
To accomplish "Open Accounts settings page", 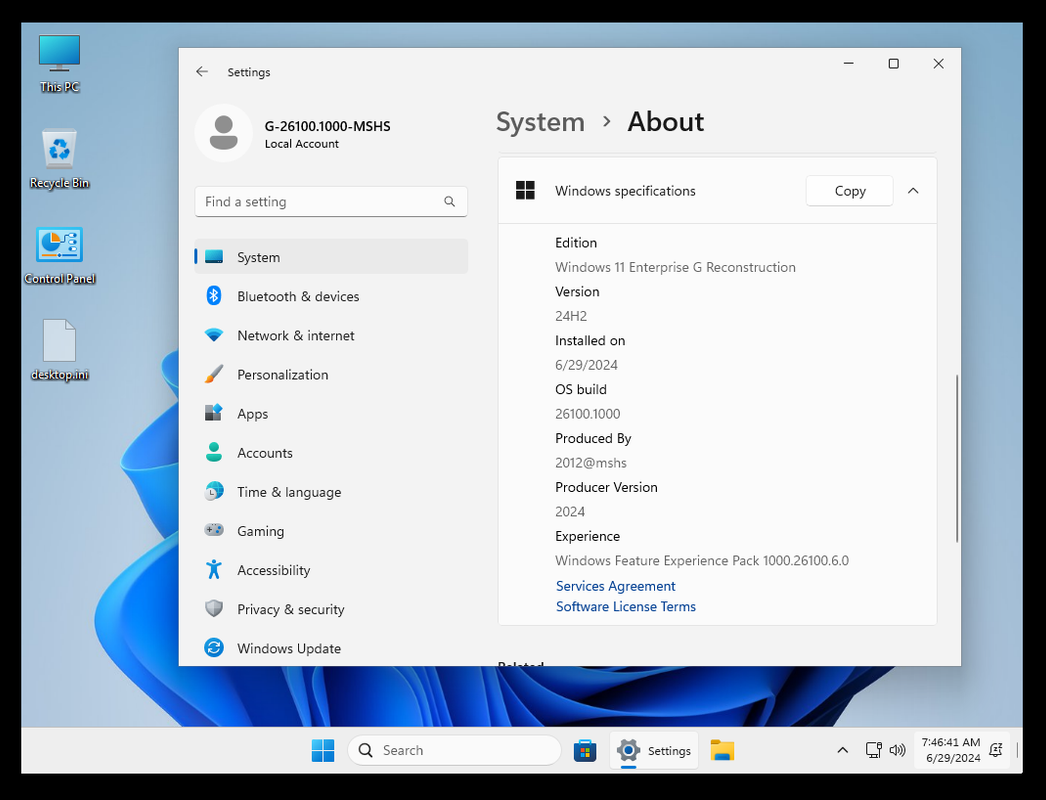I will pyautogui.click(x=331, y=453).
